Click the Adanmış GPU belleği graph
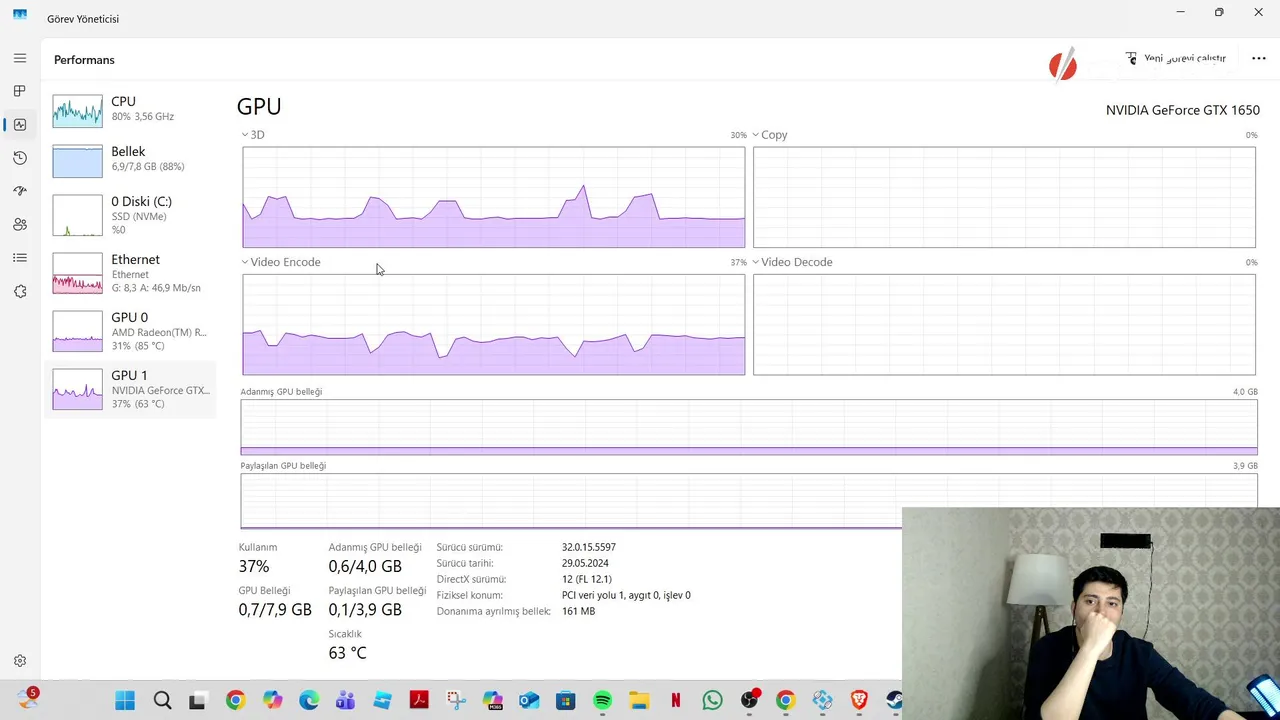Screen dimensions: 1280x720 point(749,427)
